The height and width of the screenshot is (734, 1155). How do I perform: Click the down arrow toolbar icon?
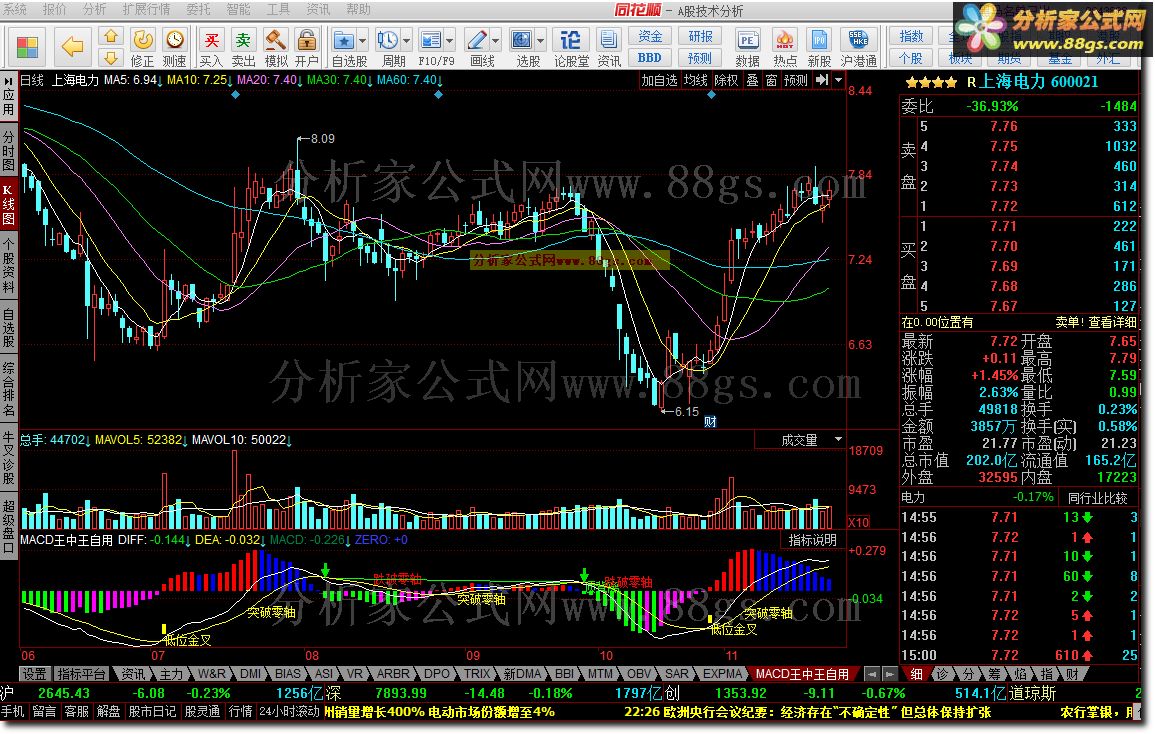pos(110,57)
